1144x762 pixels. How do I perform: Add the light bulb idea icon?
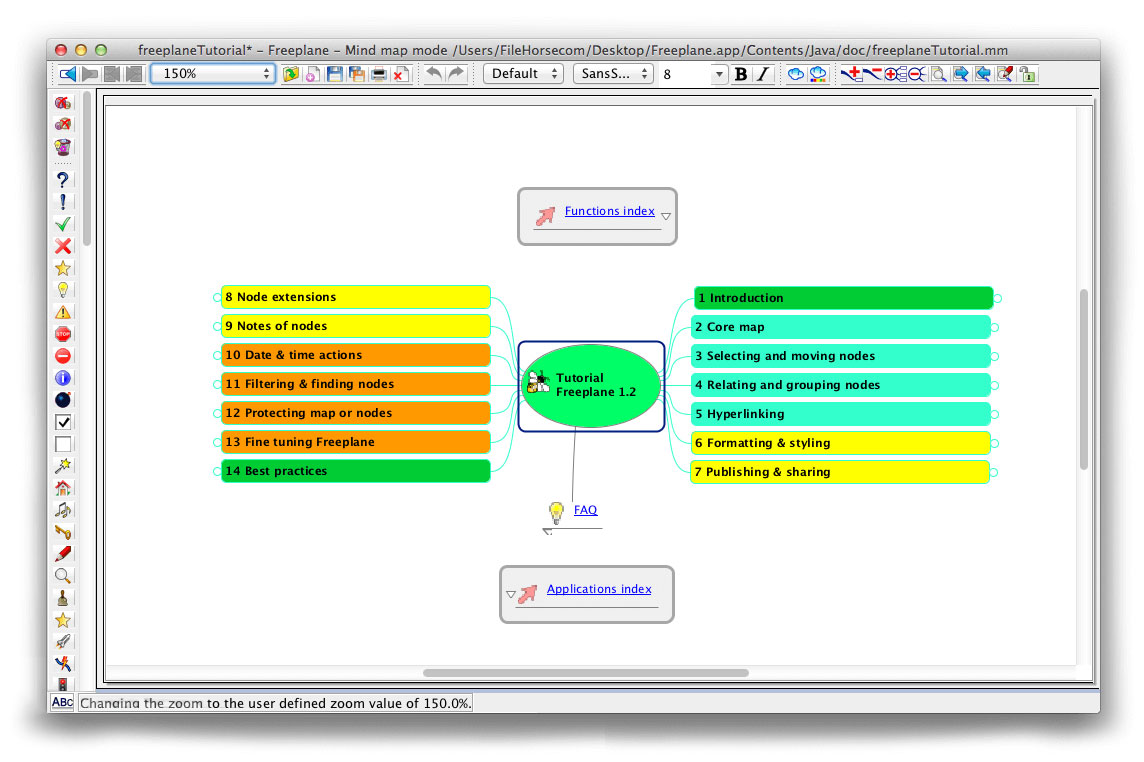click(x=63, y=290)
